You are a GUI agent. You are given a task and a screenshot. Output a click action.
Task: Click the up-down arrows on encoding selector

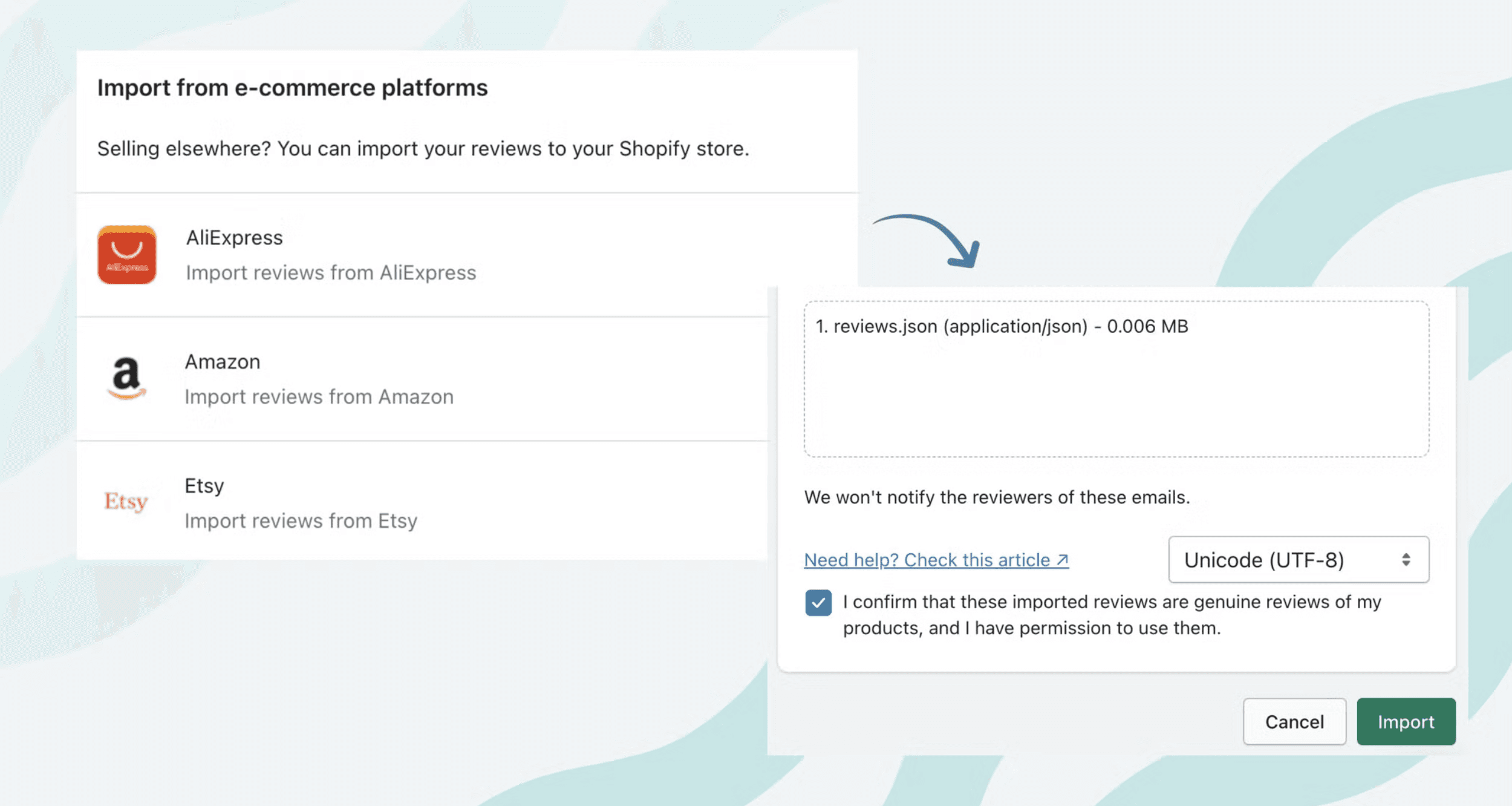[1406, 560]
